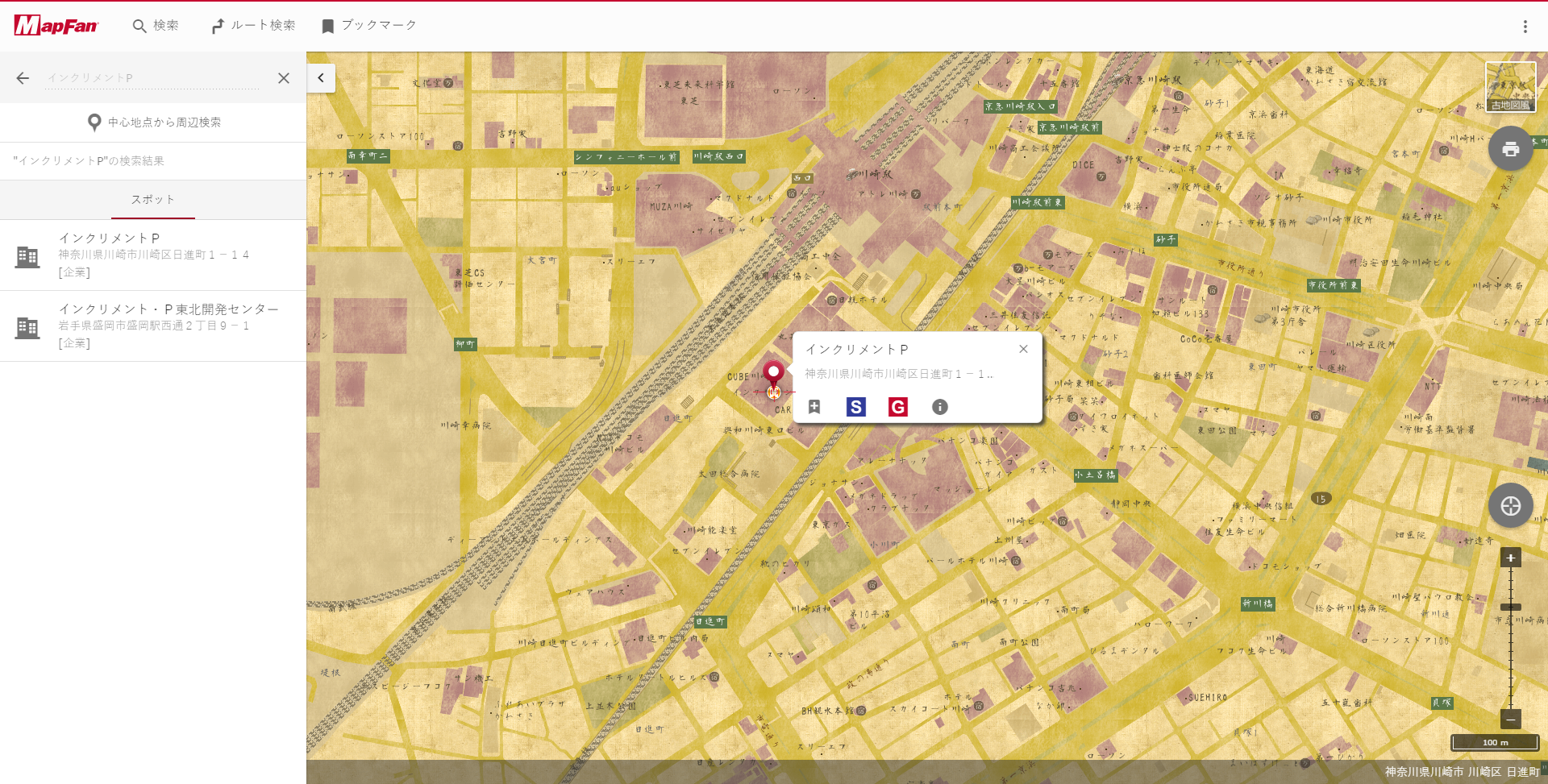Open ルート検索 route search
Image resolution: width=1548 pixels, height=784 pixels.
[253, 26]
